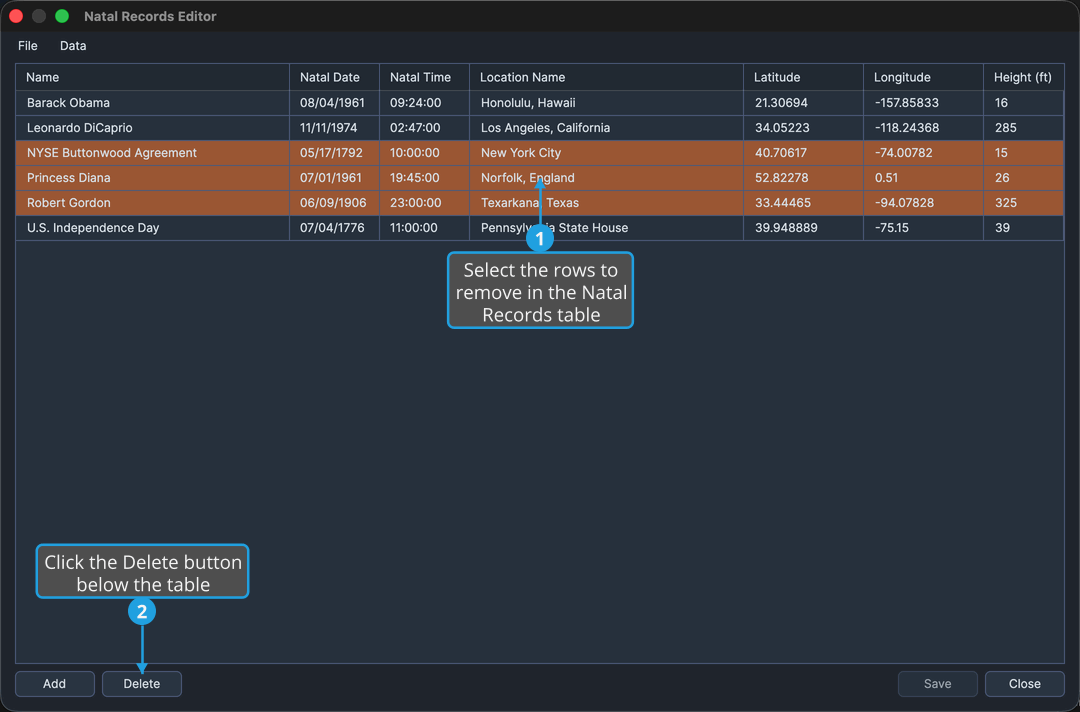The width and height of the screenshot is (1080, 712).
Task: Click the height value 26 cell
Action: 1024,178
